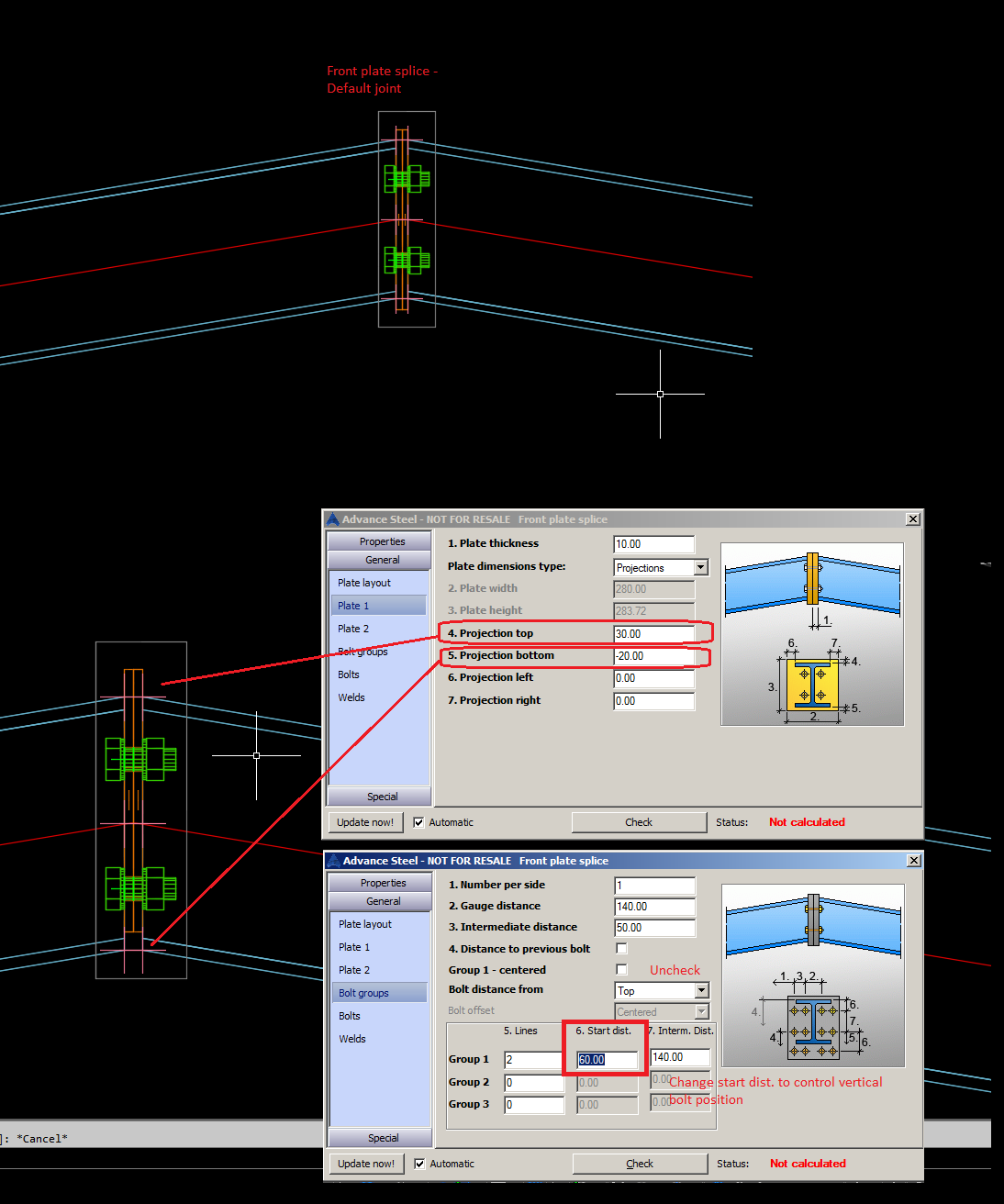Open Special category in lower dialog

(380, 1138)
